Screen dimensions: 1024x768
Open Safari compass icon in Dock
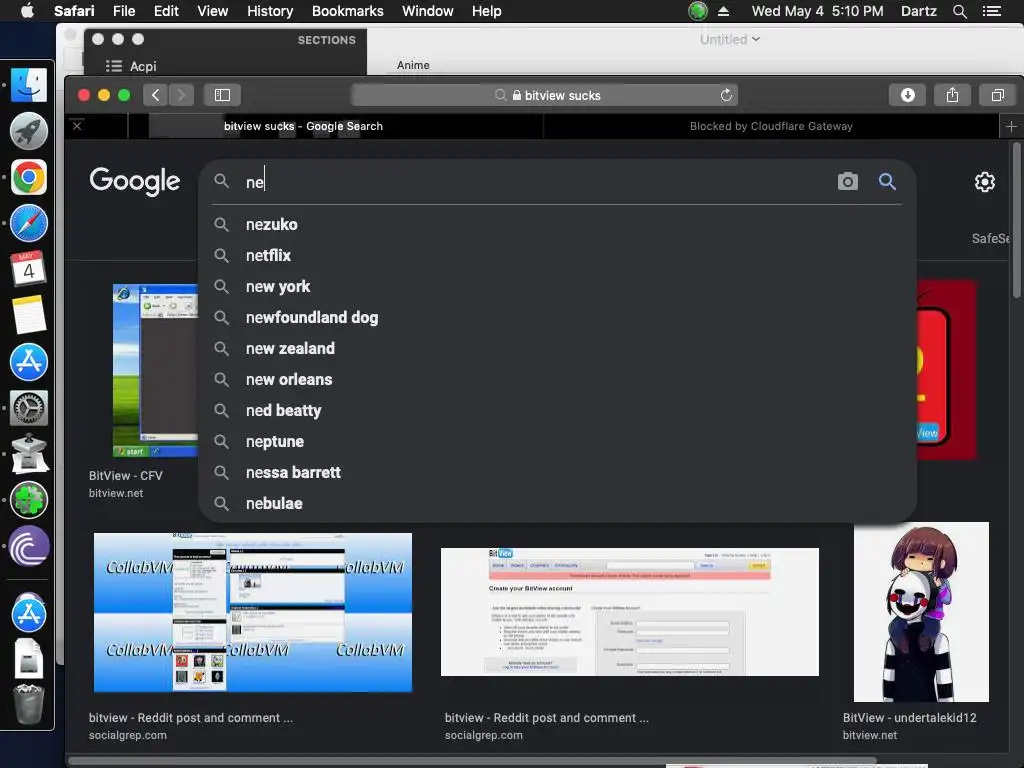(x=29, y=223)
